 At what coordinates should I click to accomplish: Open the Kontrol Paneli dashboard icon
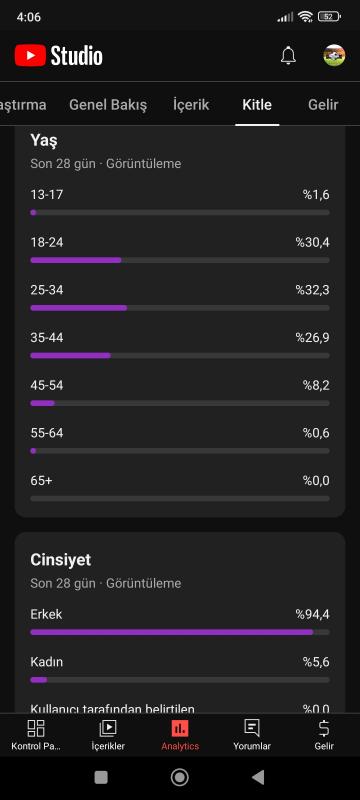coord(36,728)
